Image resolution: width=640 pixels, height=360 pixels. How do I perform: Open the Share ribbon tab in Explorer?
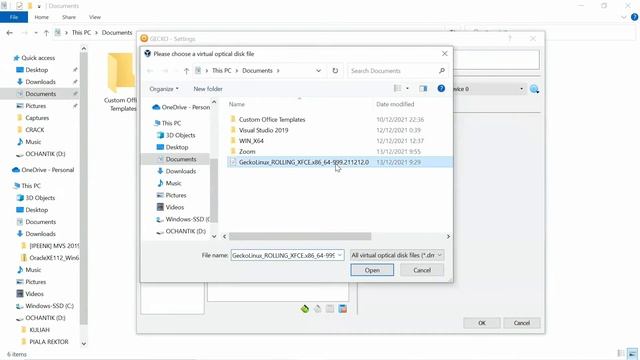69,17
